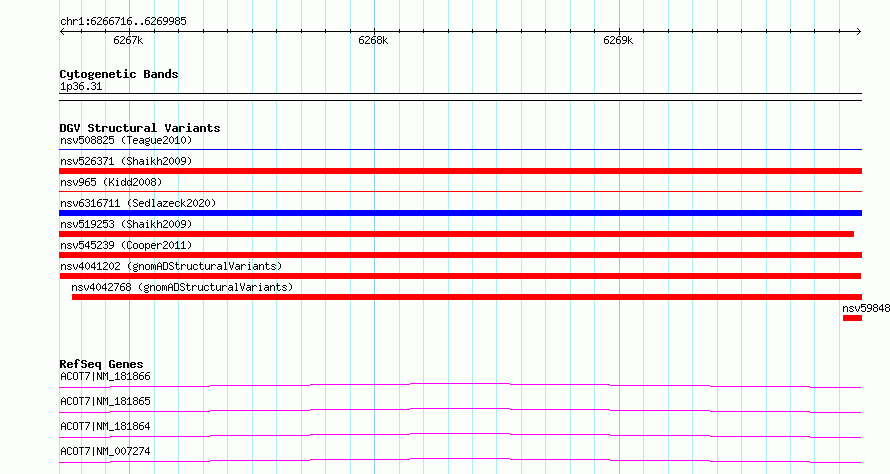Click the chr1:6266716..6269985 coordinate label

123,22
